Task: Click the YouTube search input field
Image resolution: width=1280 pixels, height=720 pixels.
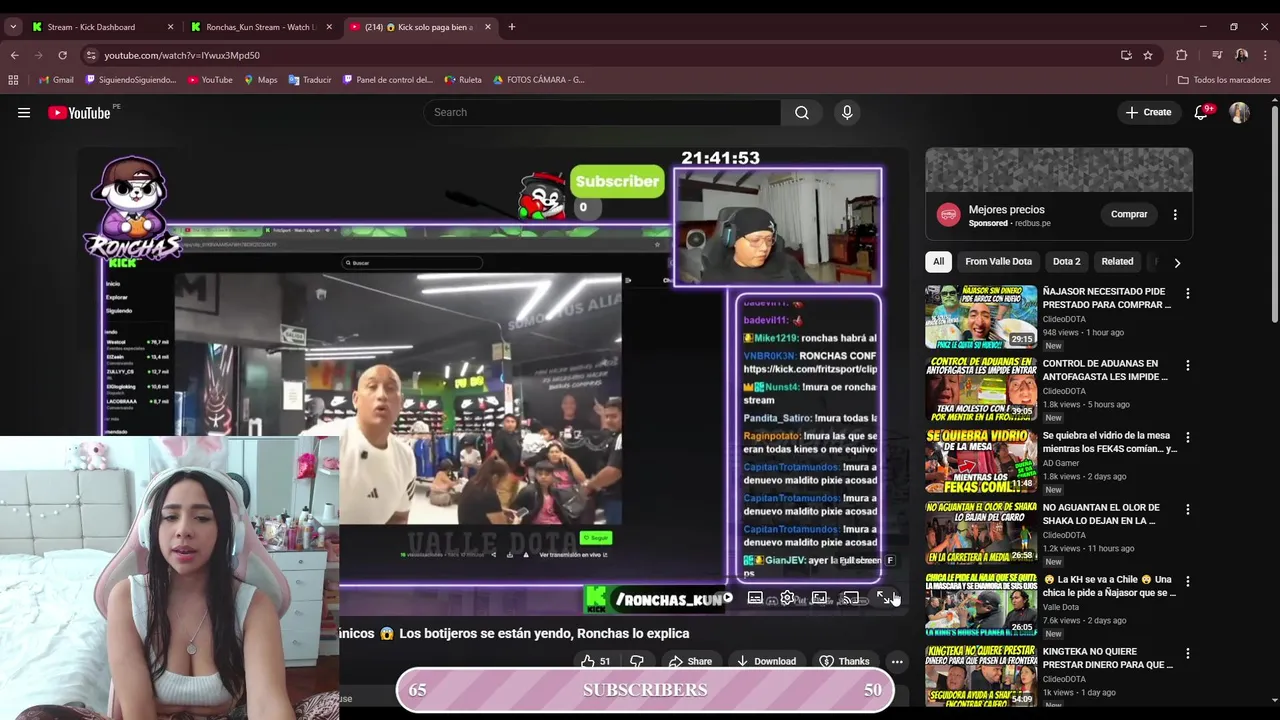Action: pos(602,113)
